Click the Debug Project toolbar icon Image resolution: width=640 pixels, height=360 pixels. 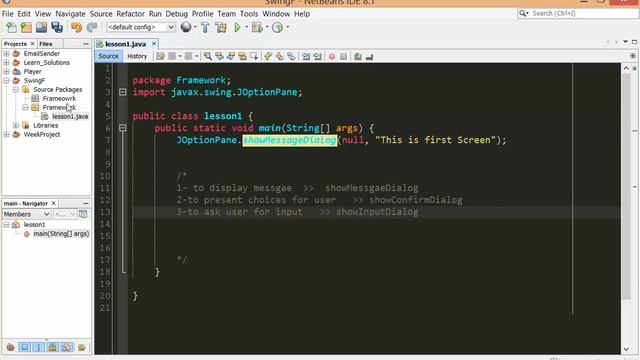(257, 27)
